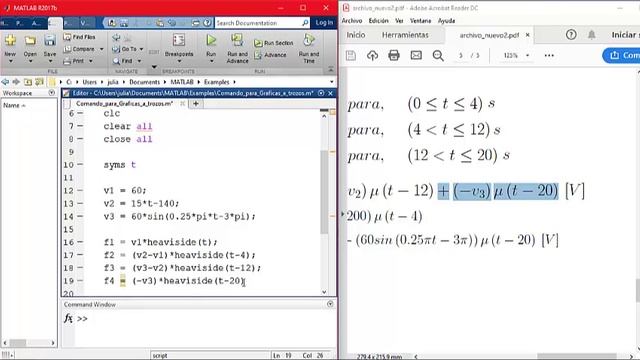Open Ayuda menu in Acrobat
Viewport: 640px width, 360px height.
(x=446, y=21)
